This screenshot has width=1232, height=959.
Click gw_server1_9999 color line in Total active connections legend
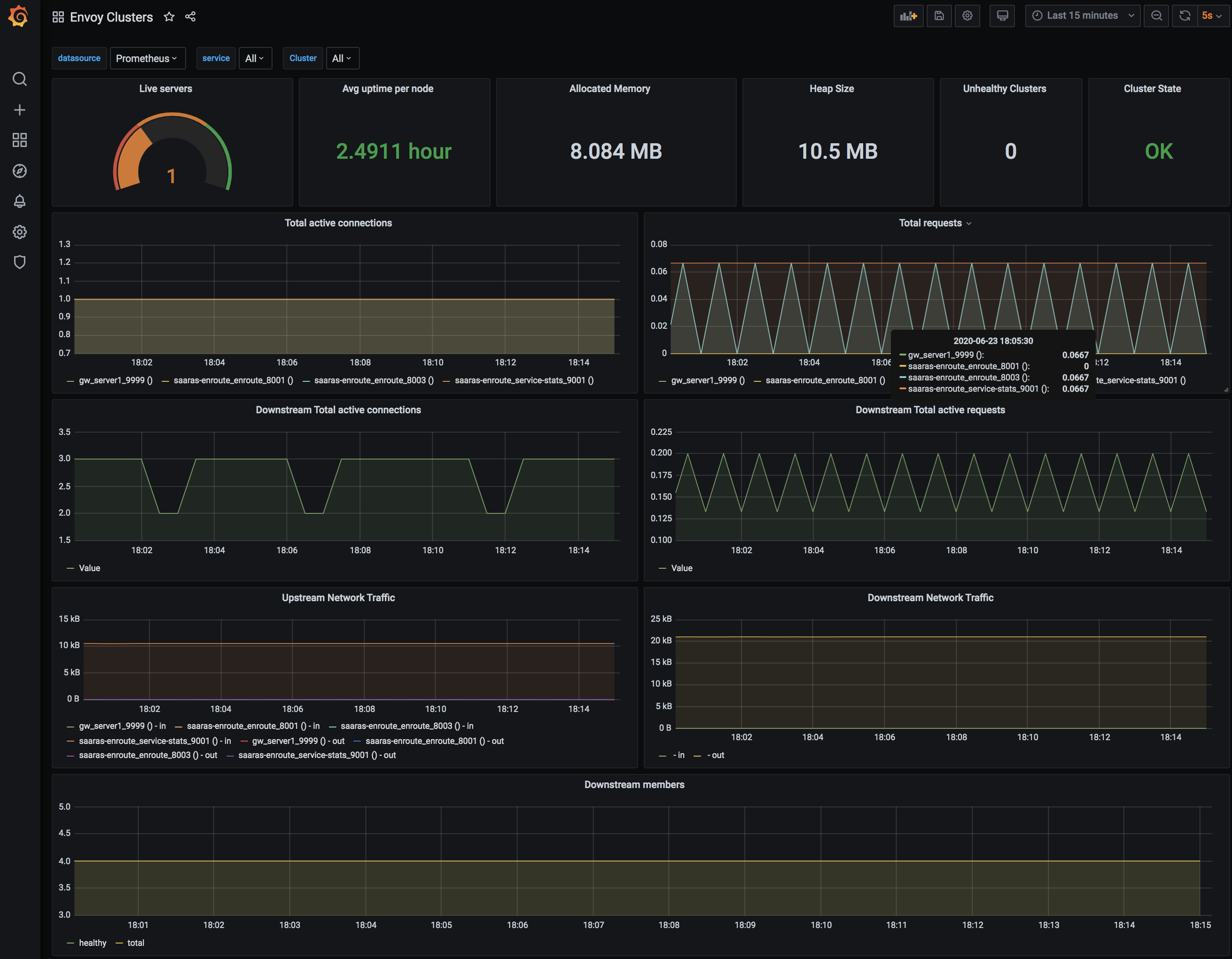[70, 380]
